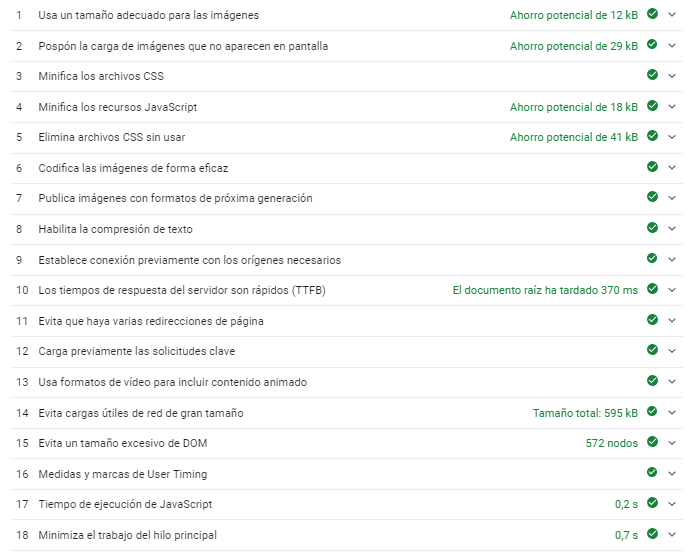Click Publica imágenes con formatos de próxima generación

(x=175, y=198)
